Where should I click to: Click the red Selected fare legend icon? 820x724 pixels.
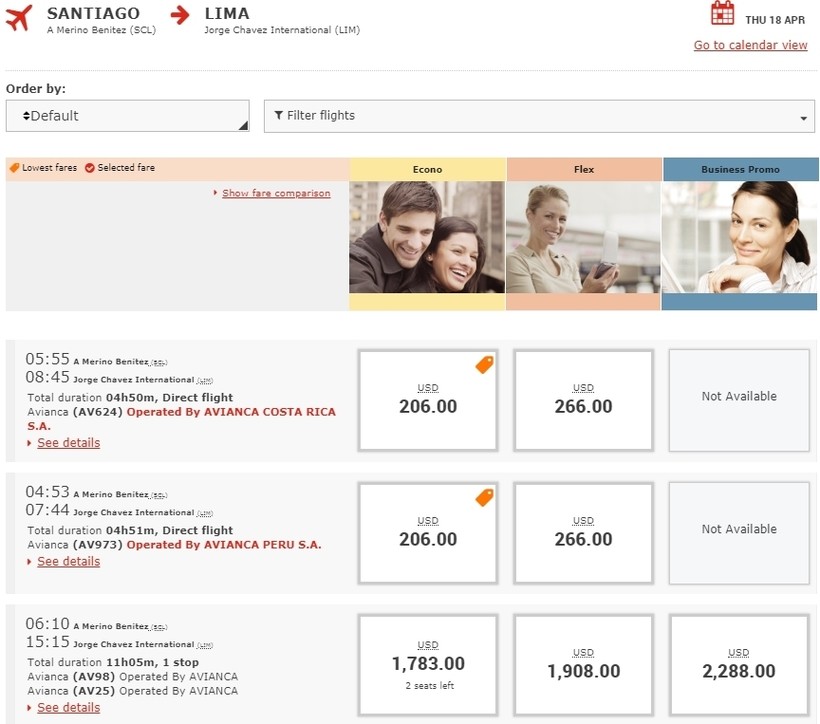90,168
